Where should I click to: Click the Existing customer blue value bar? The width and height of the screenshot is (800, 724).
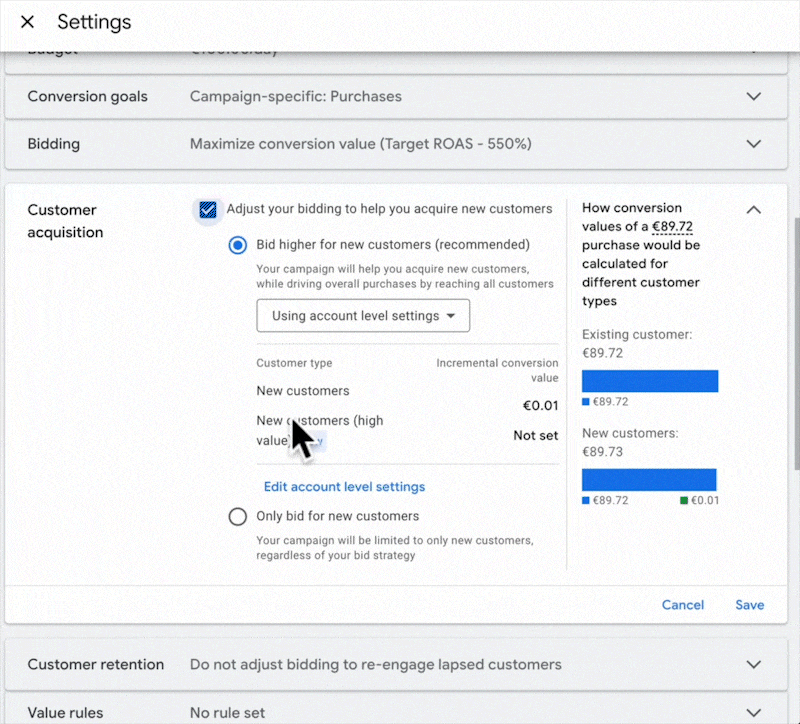coord(650,381)
